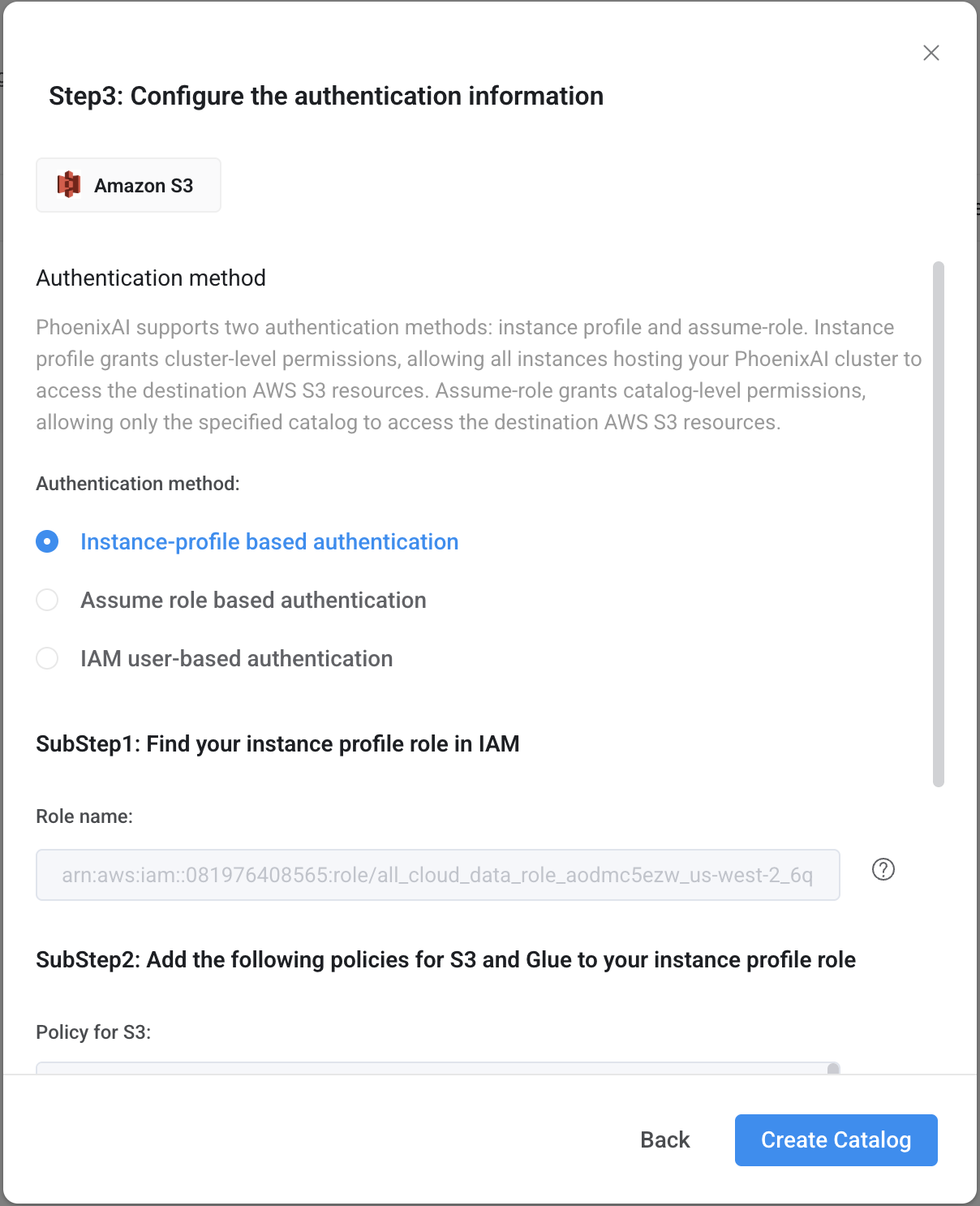Select the Amazon S3 data source chip
Image resolution: width=980 pixels, height=1206 pixels.
(128, 185)
